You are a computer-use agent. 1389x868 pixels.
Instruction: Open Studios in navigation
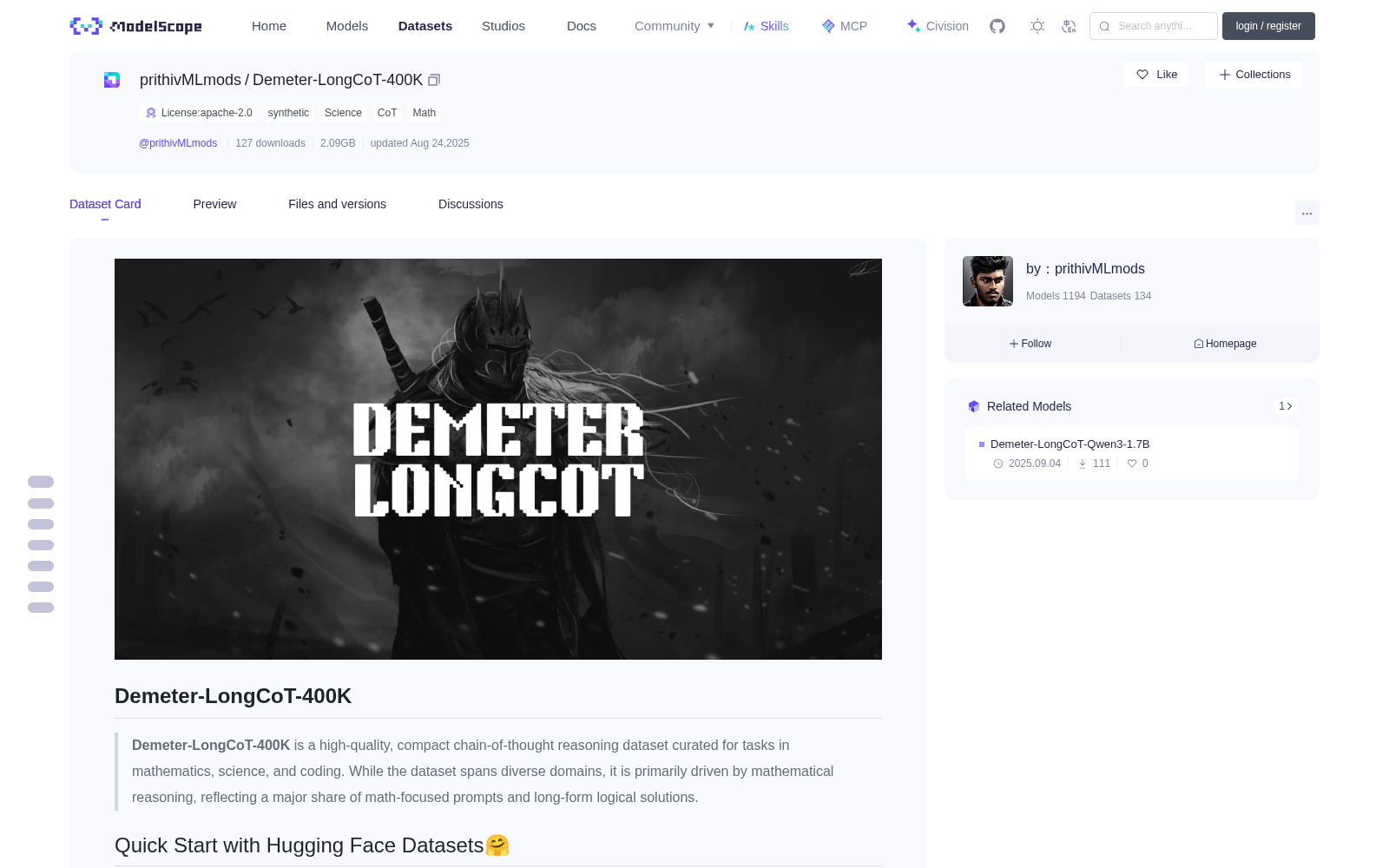click(x=504, y=26)
